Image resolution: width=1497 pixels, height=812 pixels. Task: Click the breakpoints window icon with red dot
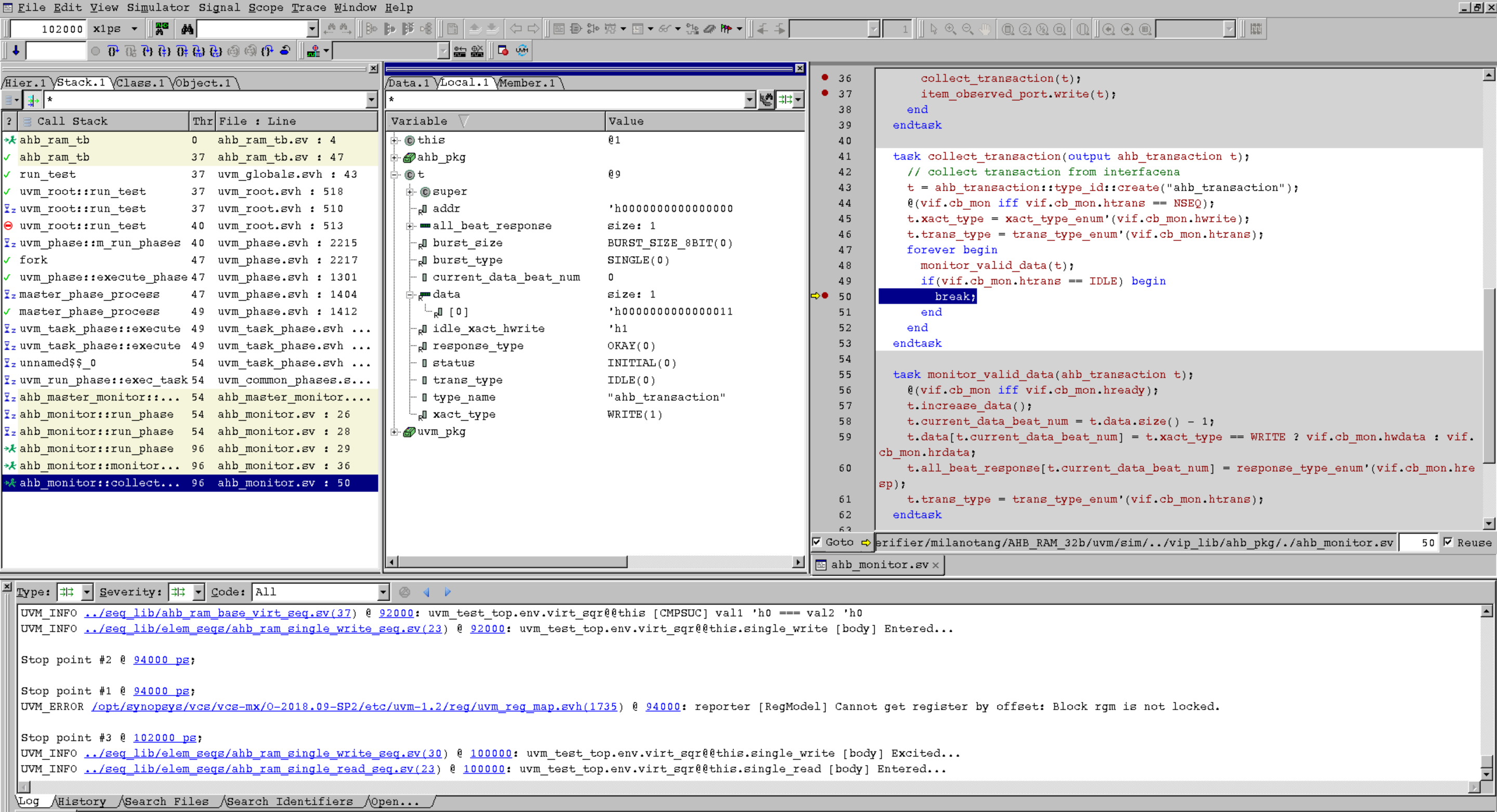point(503,50)
